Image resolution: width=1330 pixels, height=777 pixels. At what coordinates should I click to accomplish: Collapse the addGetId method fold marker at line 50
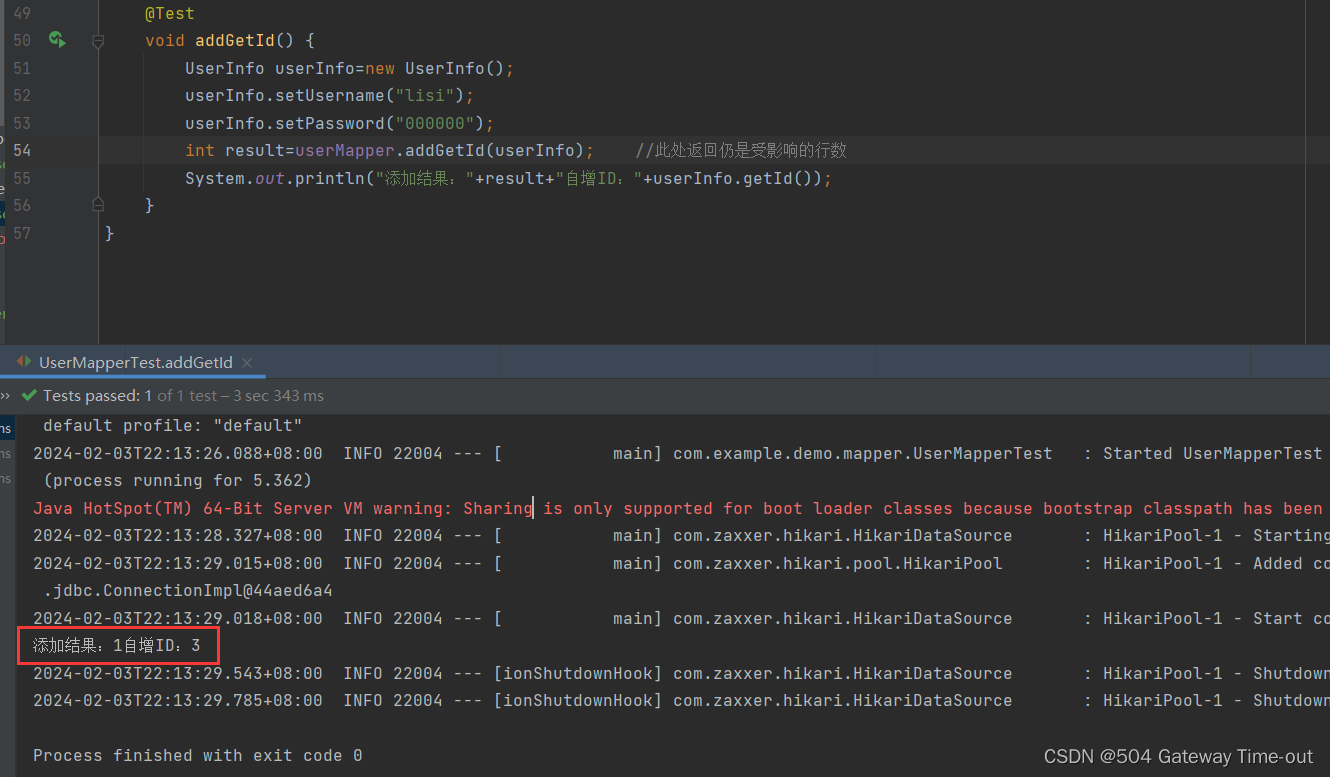(98, 41)
